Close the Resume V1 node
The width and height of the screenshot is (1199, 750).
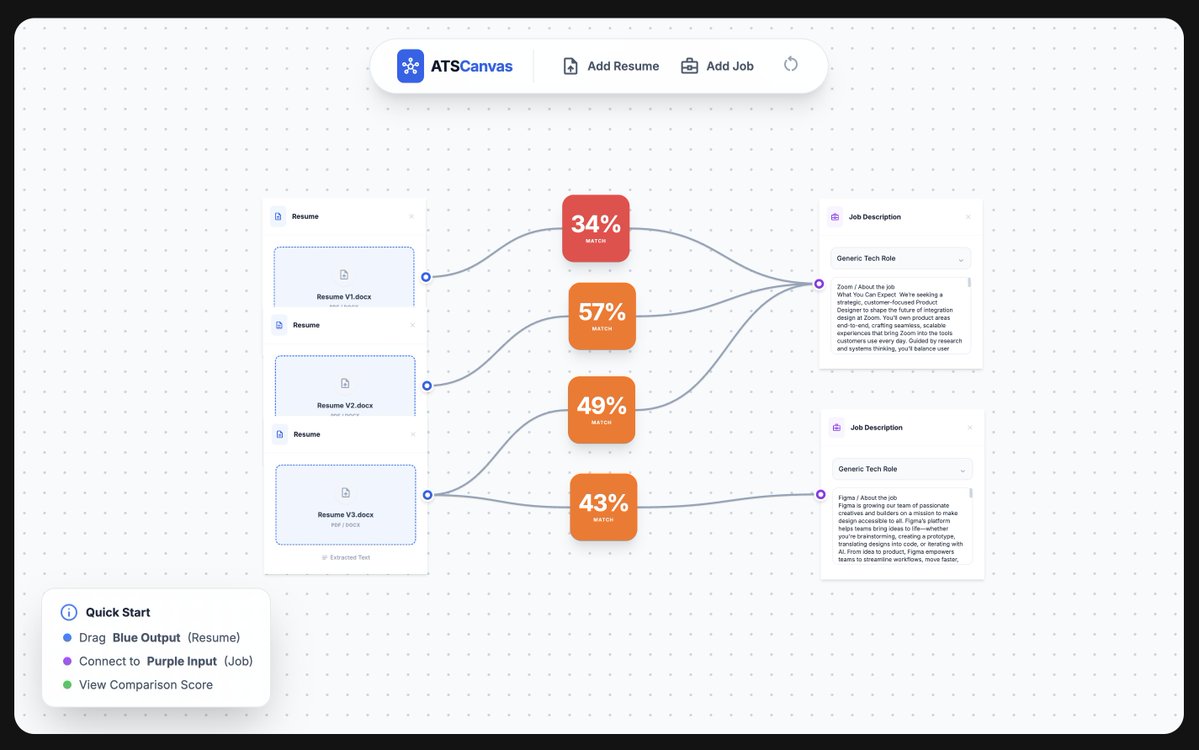click(413, 216)
